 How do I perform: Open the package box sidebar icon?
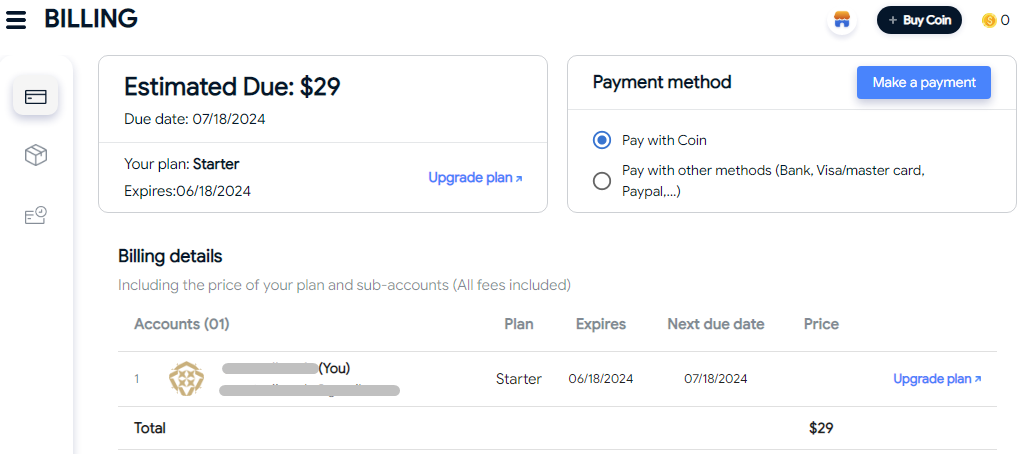(36, 155)
